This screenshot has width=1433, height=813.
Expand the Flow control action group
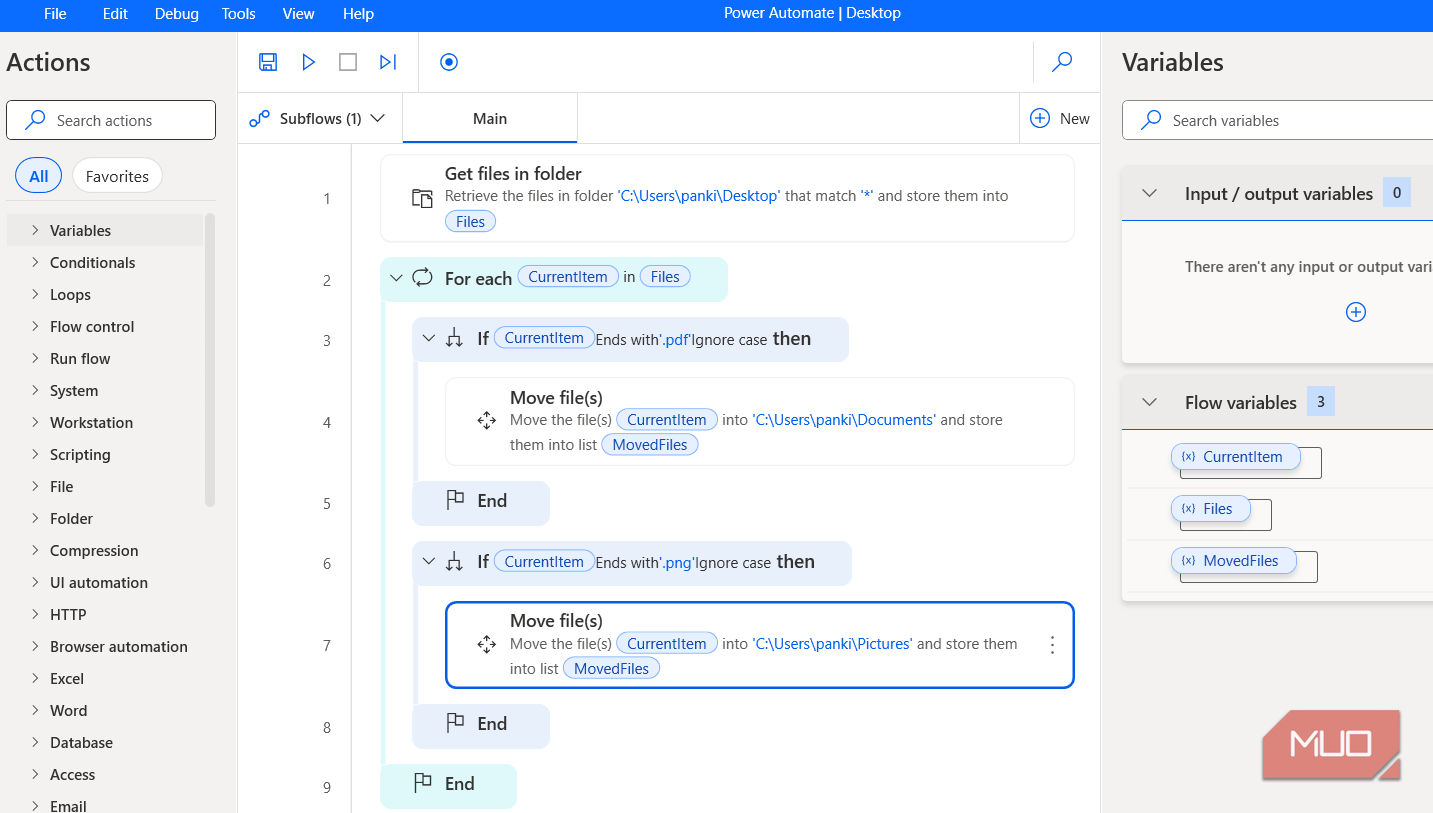coord(35,326)
